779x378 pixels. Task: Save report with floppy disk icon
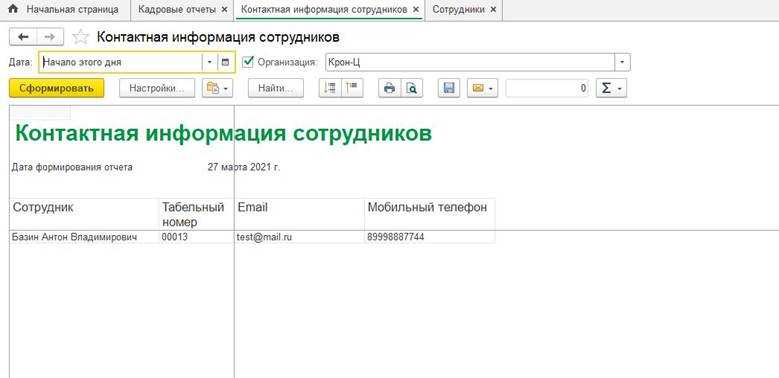click(x=449, y=88)
